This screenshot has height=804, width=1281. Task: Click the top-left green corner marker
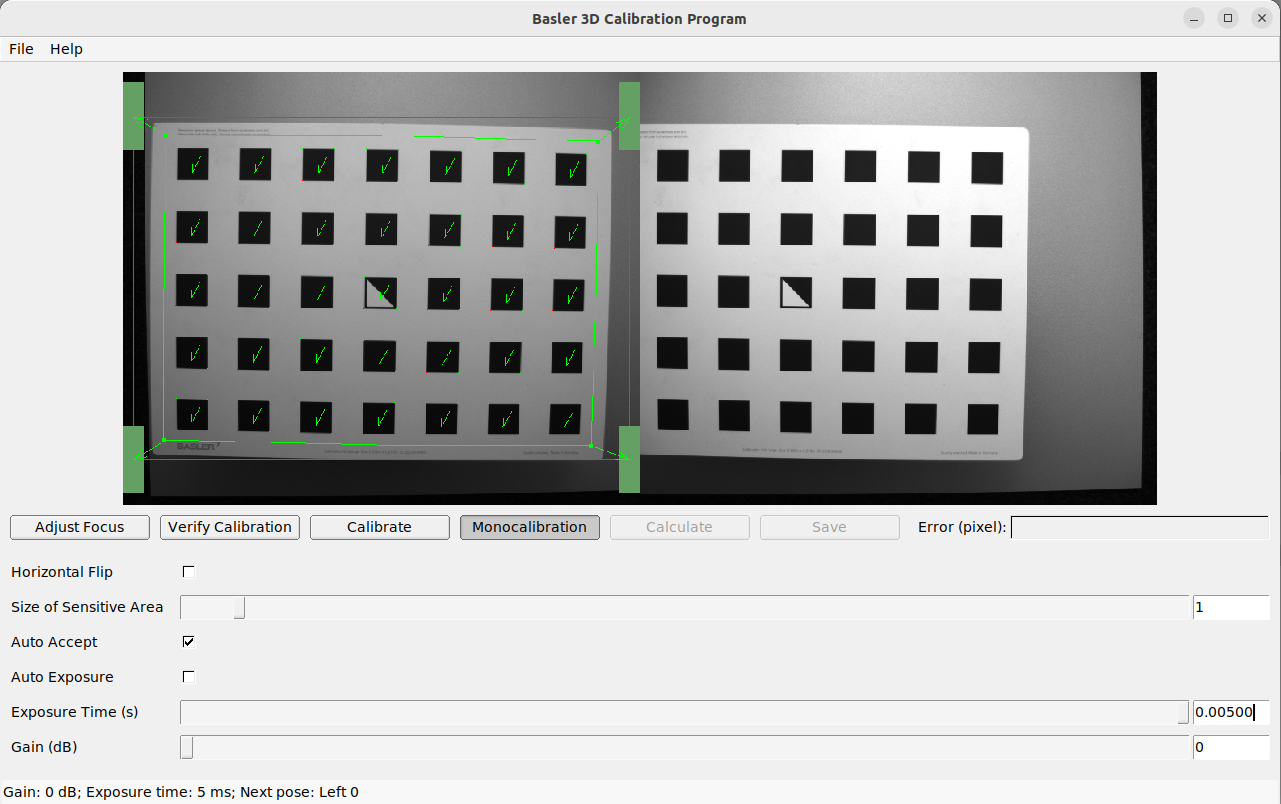pos(134,116)
